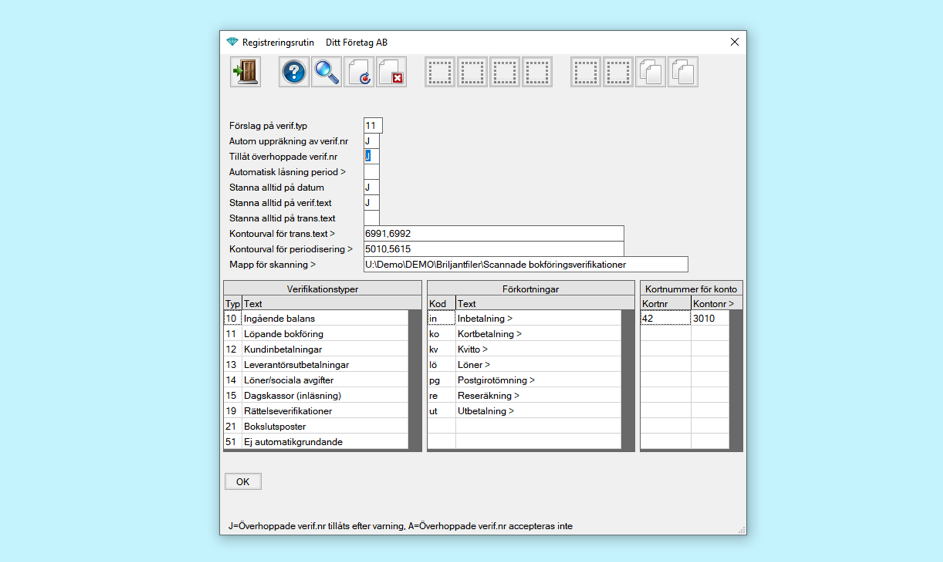Click the diamond app icon in title bar

(232, 42)
